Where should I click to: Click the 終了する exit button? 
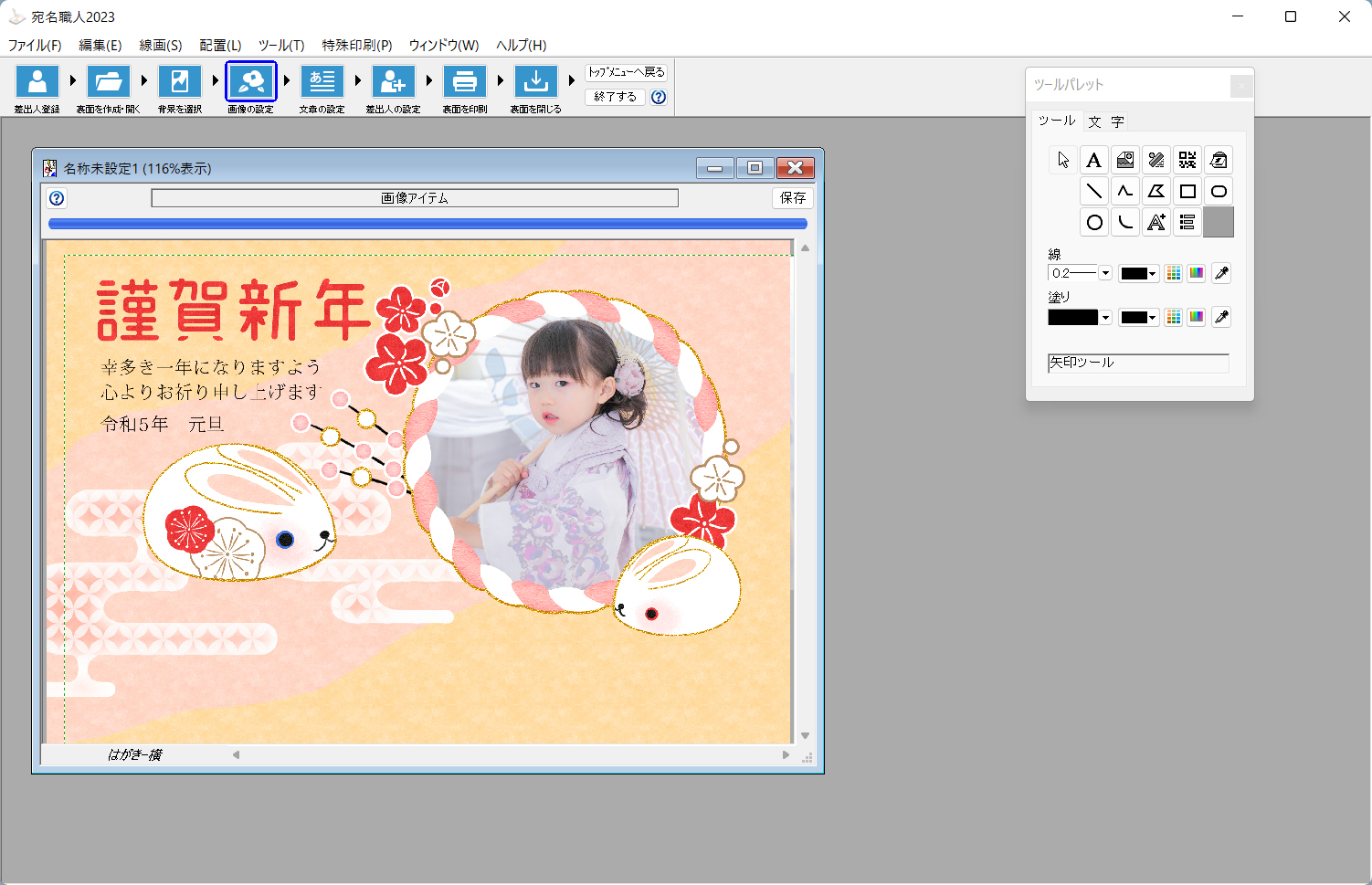[x=615, y=97]
